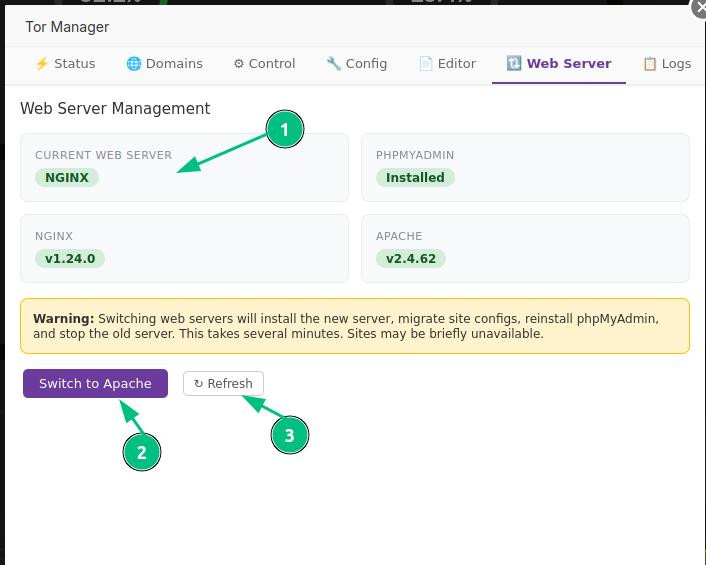Click the Web Server Management heading

(115, 108)
